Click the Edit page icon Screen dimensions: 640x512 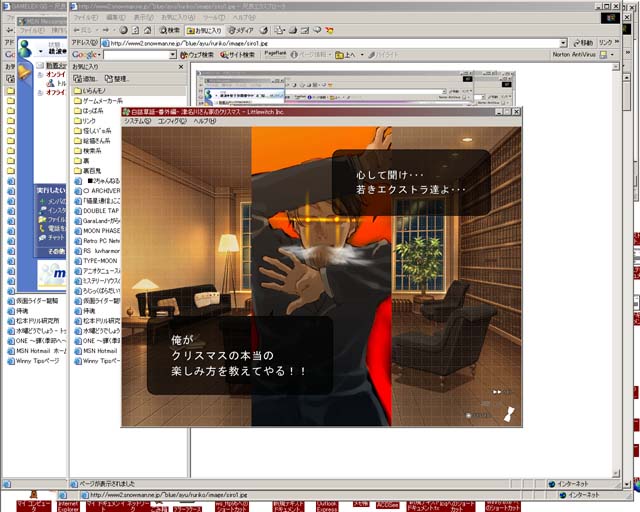point(305,30)
